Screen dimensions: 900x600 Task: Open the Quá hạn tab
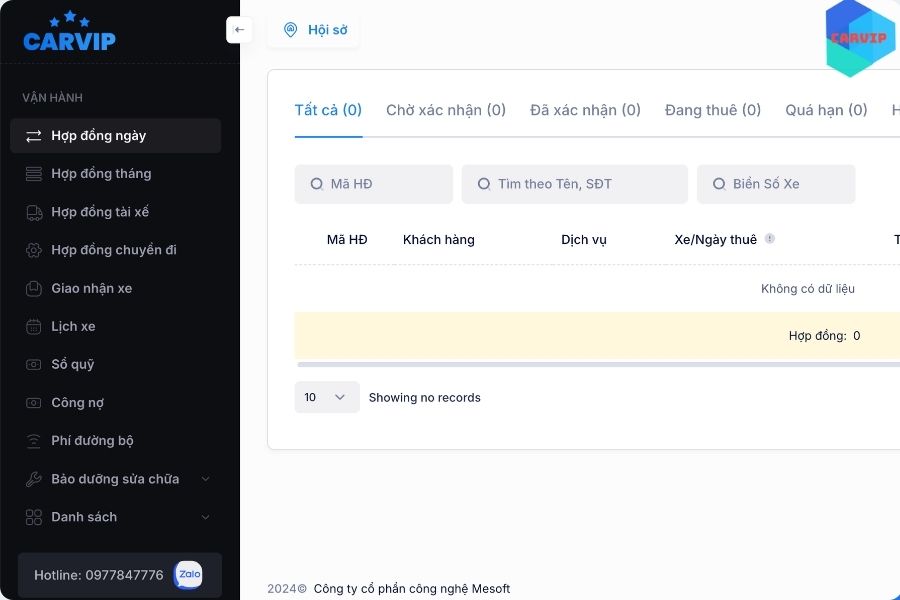coord(826,110)
